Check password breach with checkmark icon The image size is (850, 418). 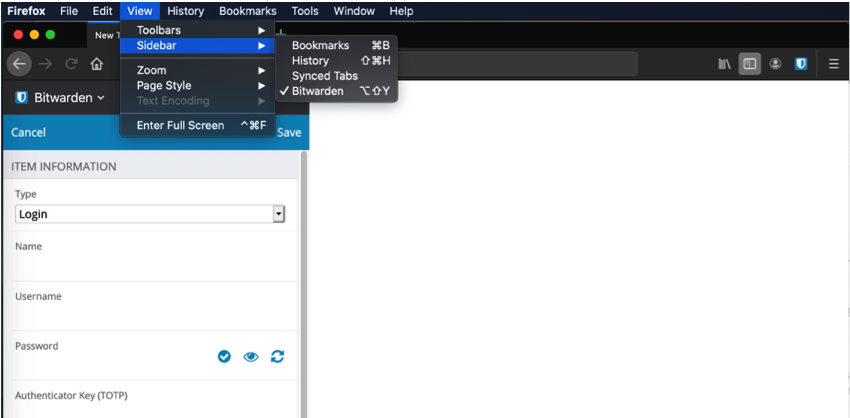tap(224, 356)
